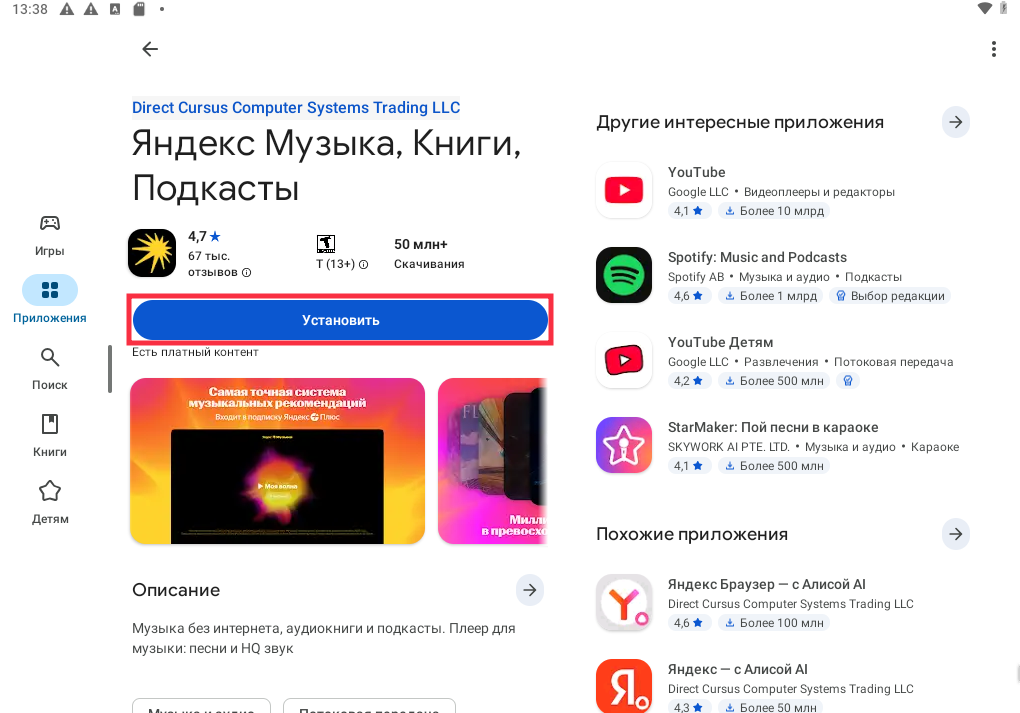Click the Яндекс Музыка app logo
The width and height of the screenshot is (1020, 713).
[152, 253]
